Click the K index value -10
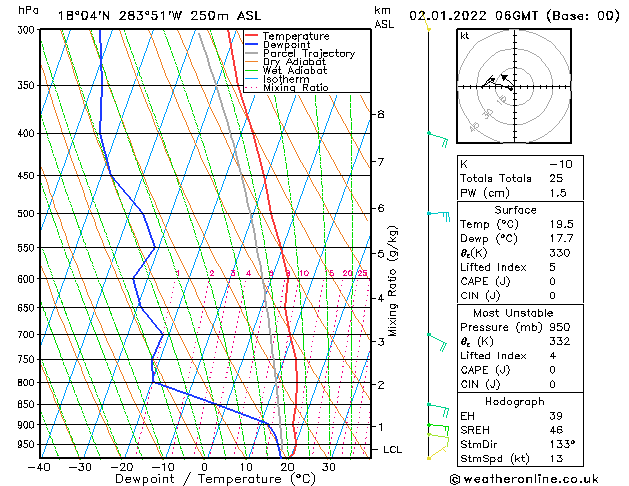629x486 pixels. 561,164
